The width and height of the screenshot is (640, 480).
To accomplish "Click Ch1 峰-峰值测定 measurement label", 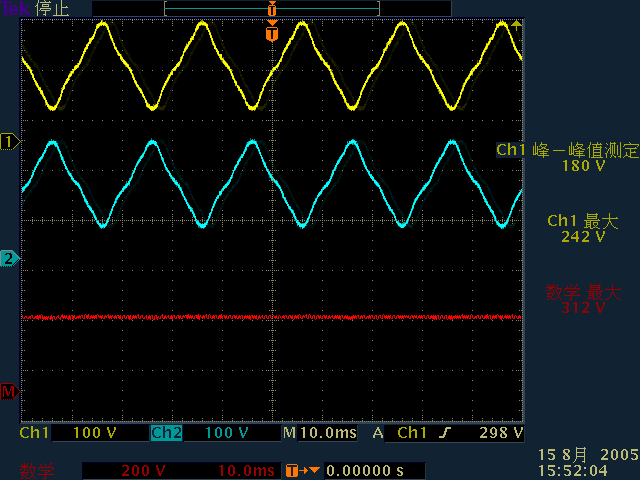I will coord(568,150).
